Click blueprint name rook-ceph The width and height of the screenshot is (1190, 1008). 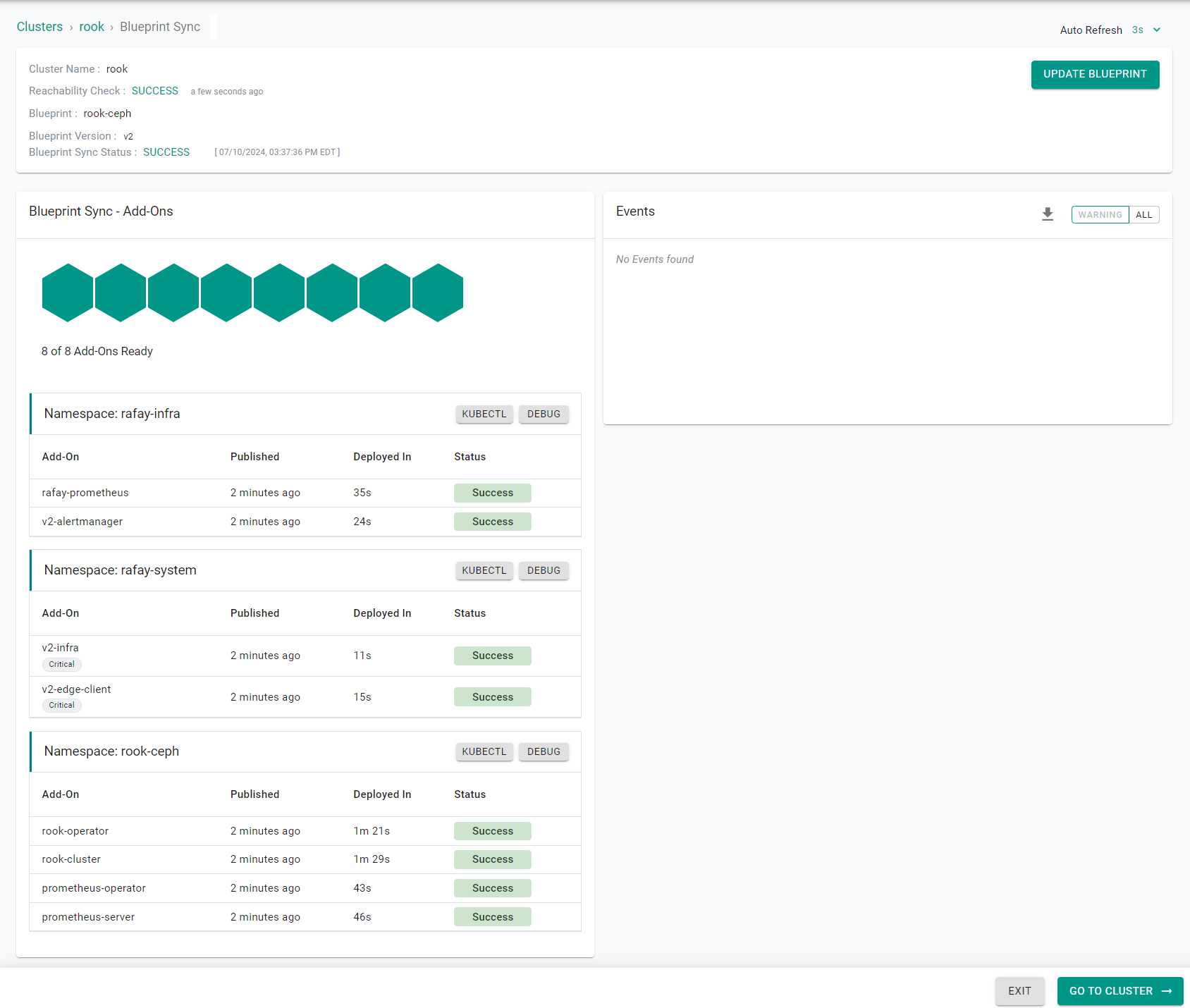coord(107,113)
